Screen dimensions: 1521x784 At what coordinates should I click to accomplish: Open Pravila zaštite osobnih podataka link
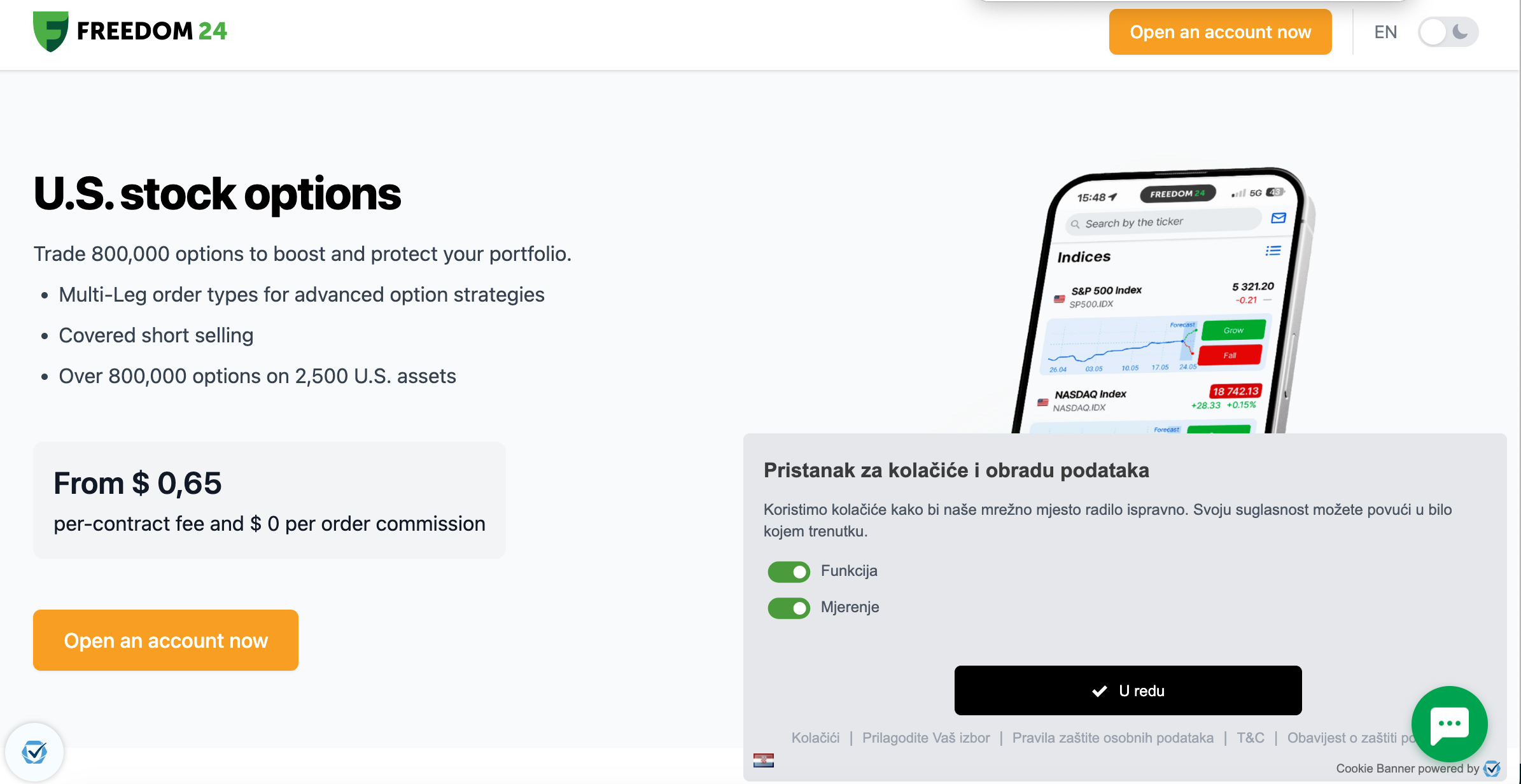tap(1112, 738)
